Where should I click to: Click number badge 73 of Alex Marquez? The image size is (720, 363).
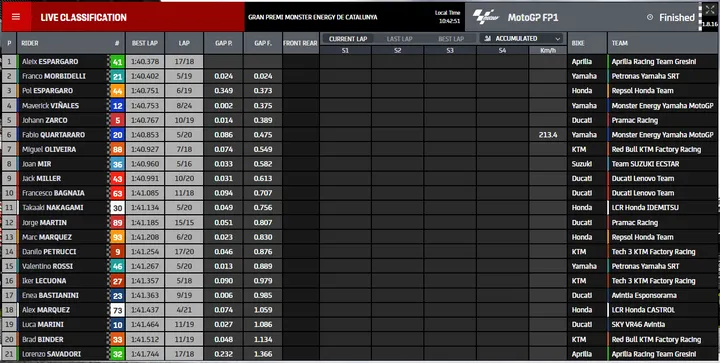point(118,311)
